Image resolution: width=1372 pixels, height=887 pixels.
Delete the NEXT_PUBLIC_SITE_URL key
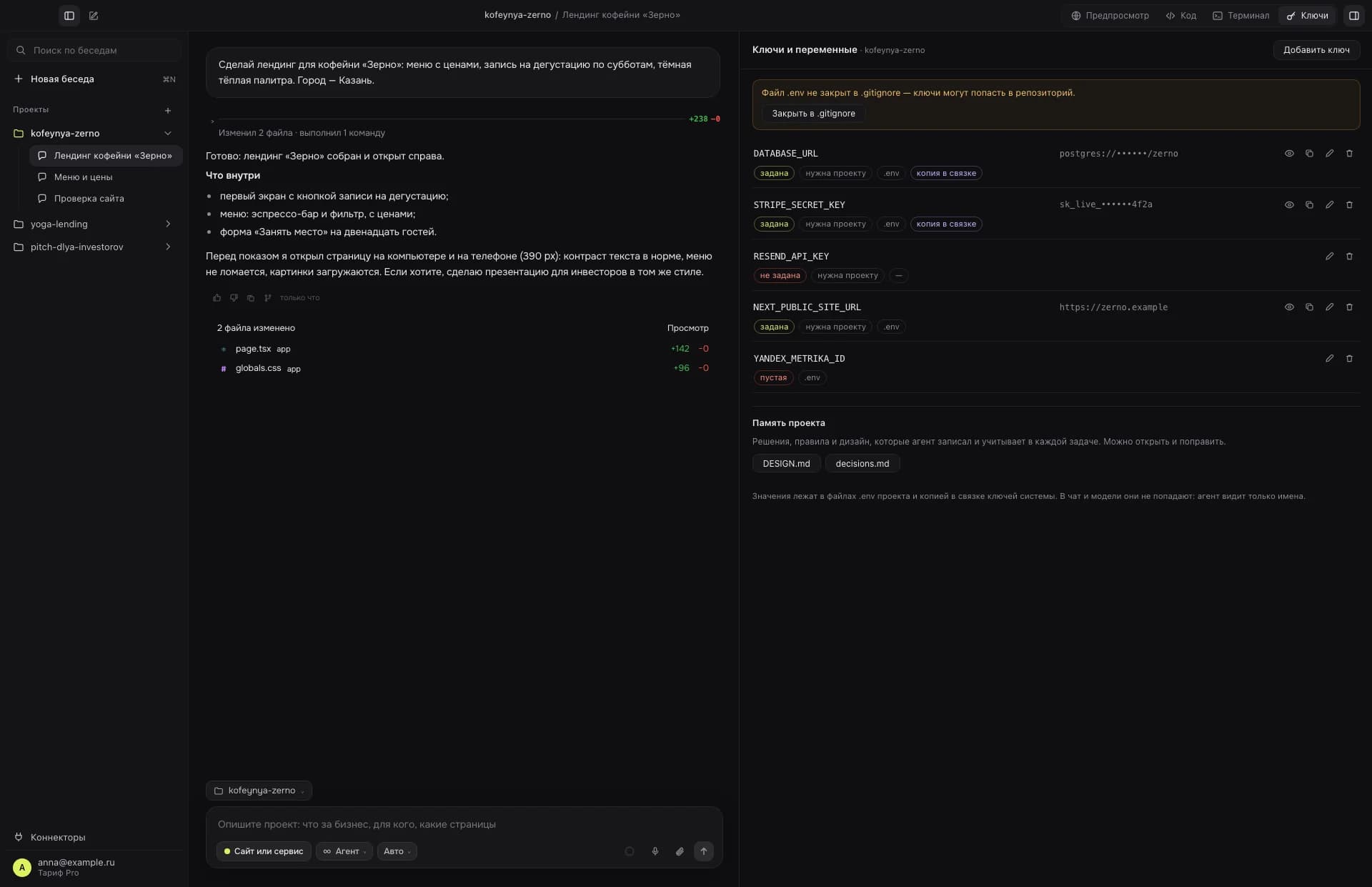pos(1349,307)
